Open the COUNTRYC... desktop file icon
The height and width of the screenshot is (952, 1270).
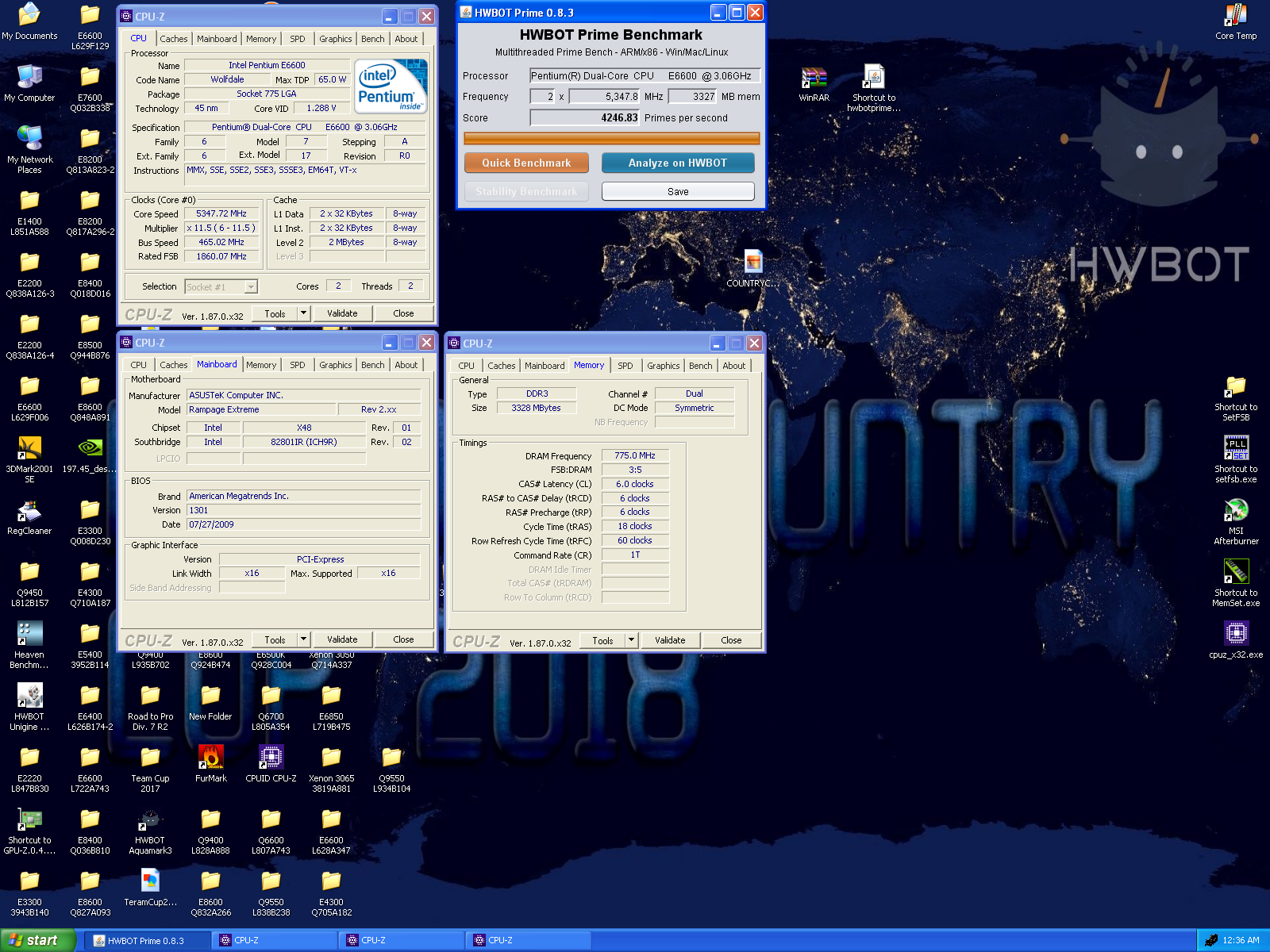coord(753,262)
